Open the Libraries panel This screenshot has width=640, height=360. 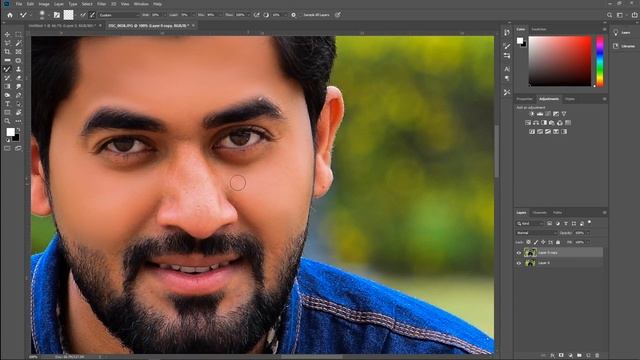point(624,46)
